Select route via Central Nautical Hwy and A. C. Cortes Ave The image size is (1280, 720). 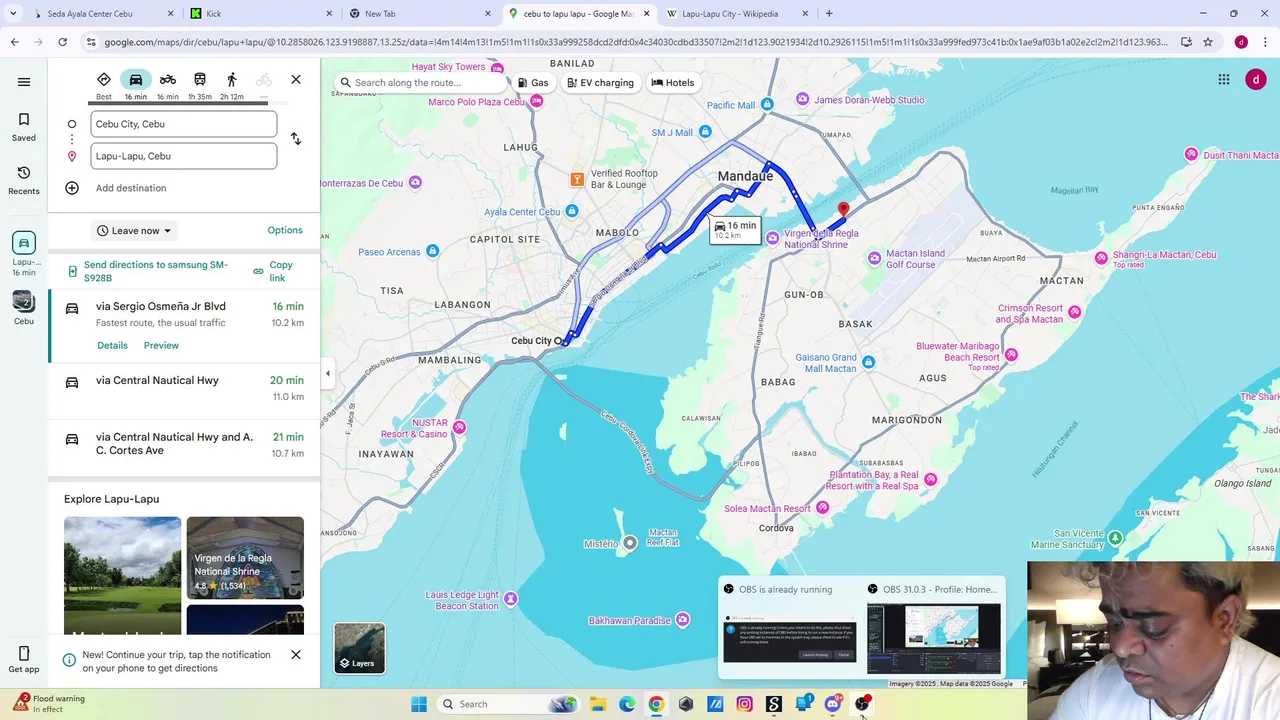pyautogui.click(x=184, y=447)
